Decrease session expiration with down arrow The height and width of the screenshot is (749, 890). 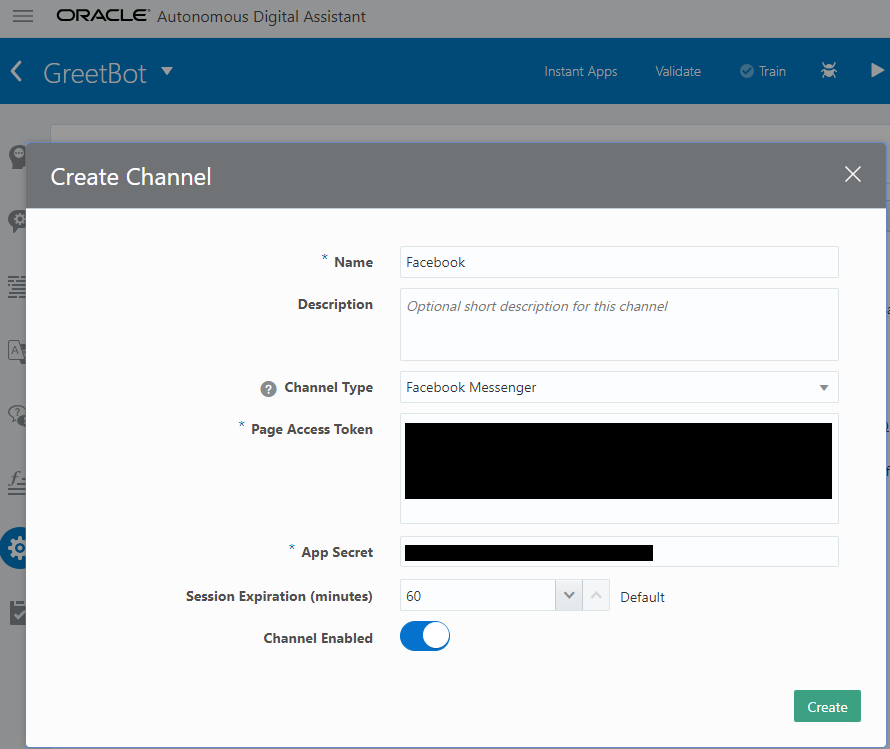click(x=569, y=595)
